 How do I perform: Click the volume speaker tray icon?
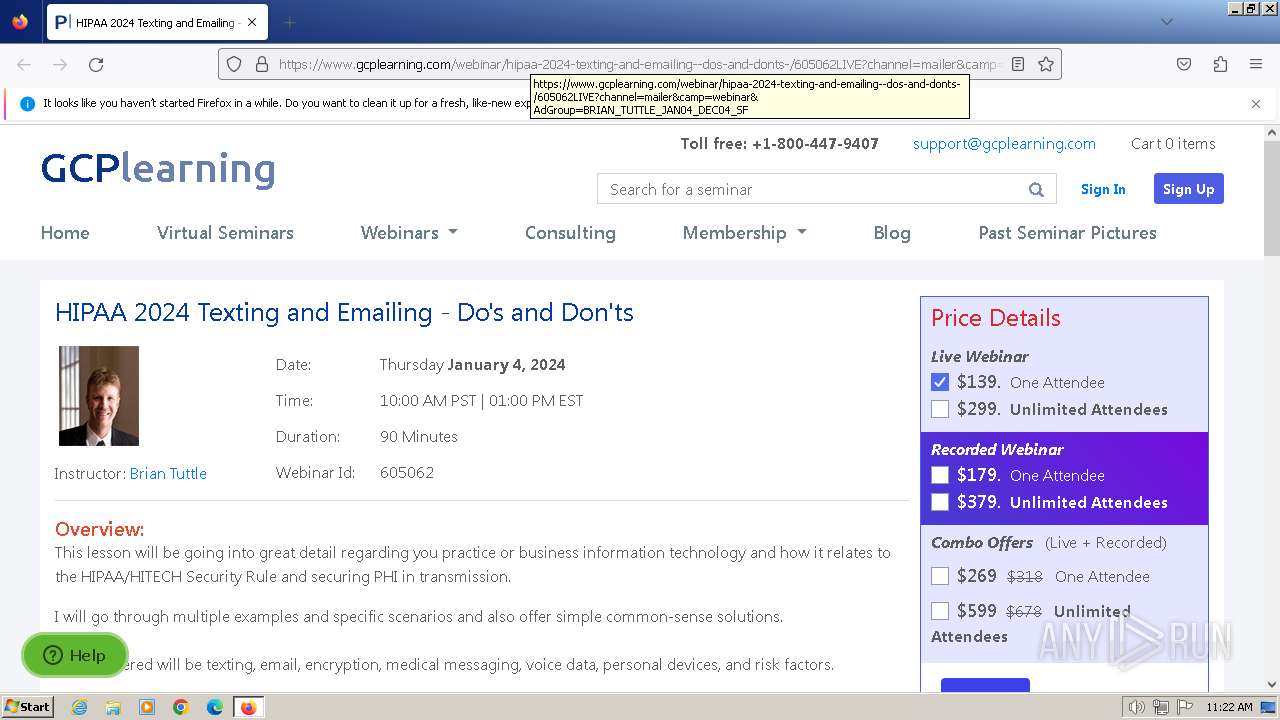1136,707
